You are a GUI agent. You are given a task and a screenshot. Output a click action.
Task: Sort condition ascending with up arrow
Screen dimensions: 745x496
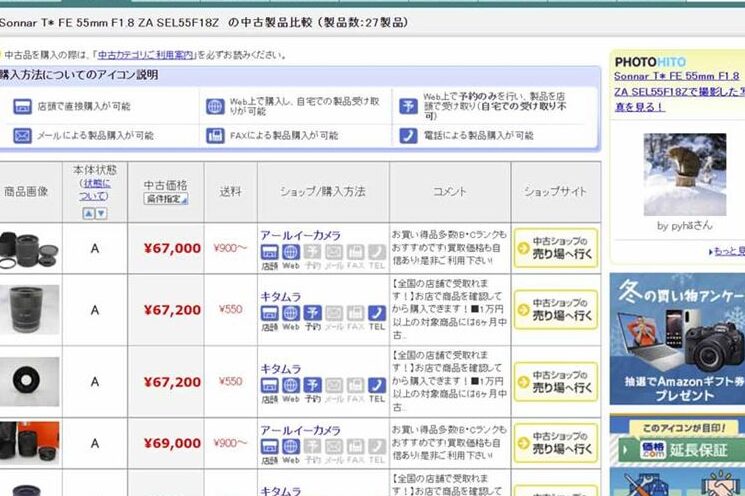coord(88,213)
